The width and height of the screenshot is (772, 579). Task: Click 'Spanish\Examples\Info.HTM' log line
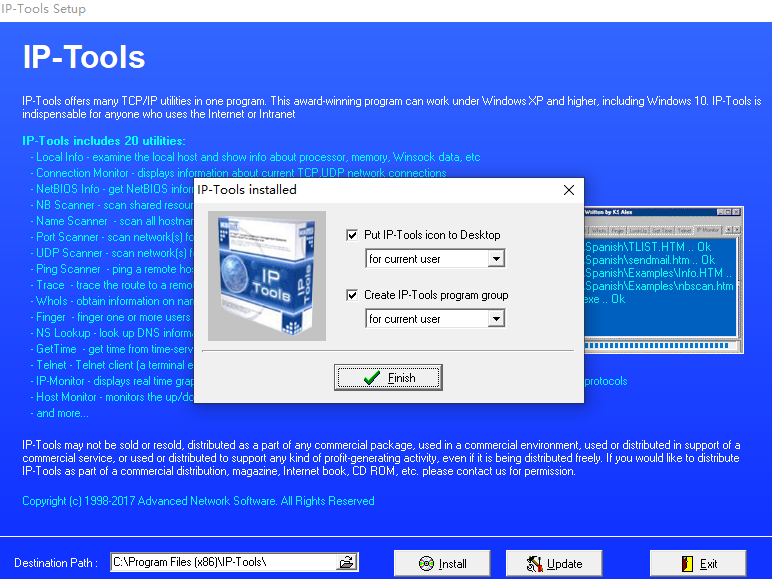click(x=659, y=273)
